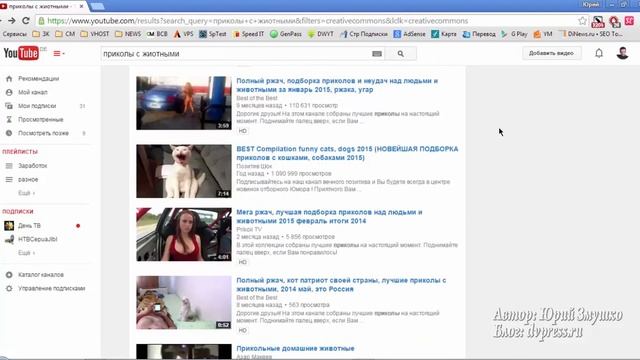This screenshot has height=360, width=640.
Task: Click first browser extension icon after star
Action: pyautogui.click(x=598, y=21)
